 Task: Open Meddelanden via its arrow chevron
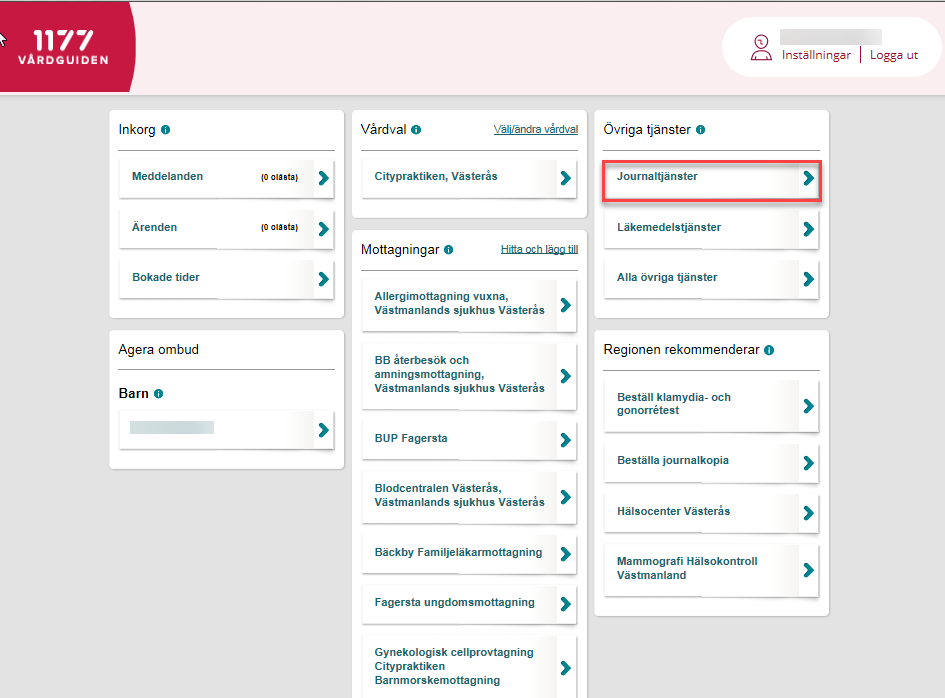tap(323, 178)
